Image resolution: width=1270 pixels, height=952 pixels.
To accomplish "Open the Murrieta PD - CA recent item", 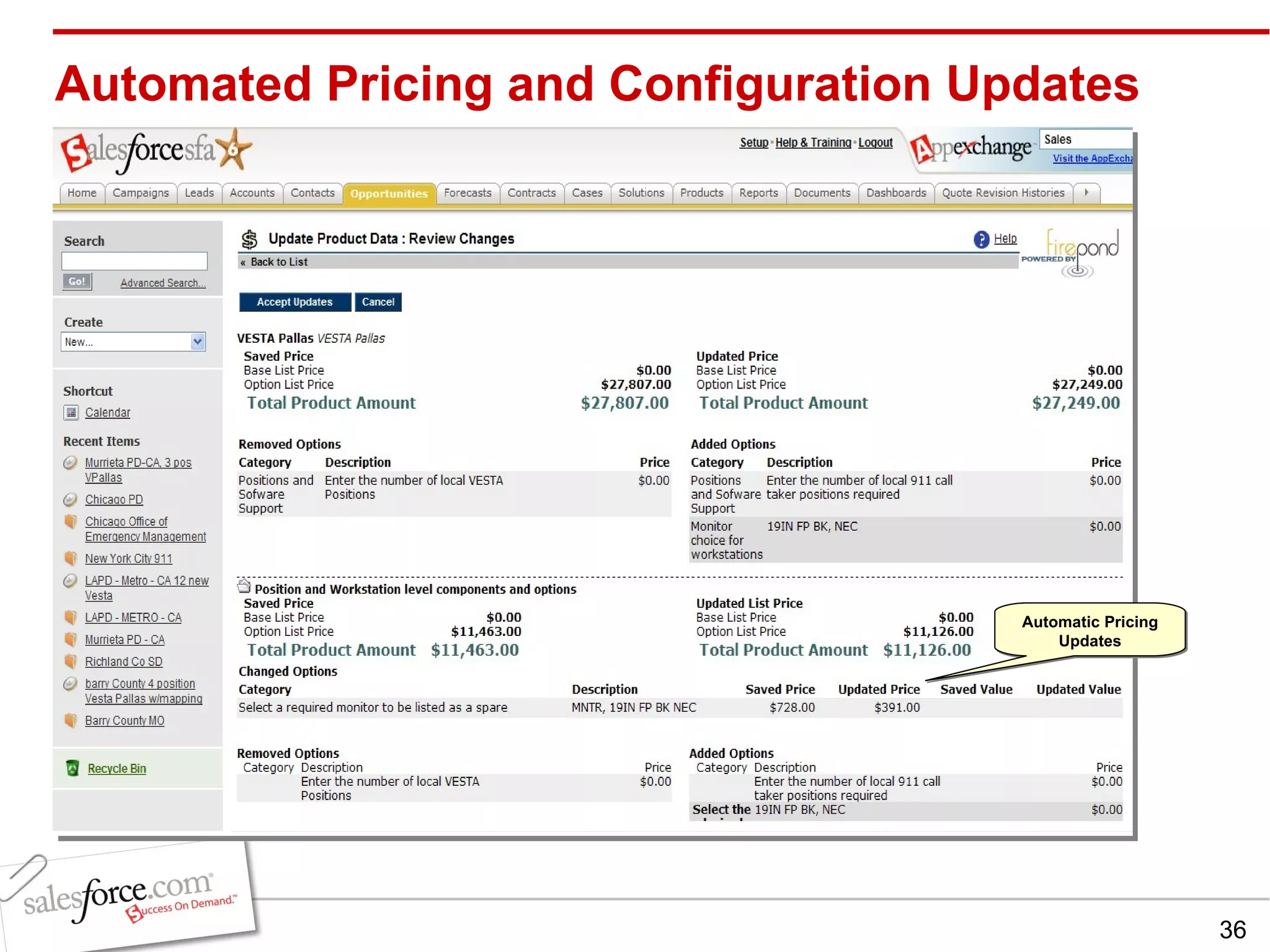I will click(125, 640).
